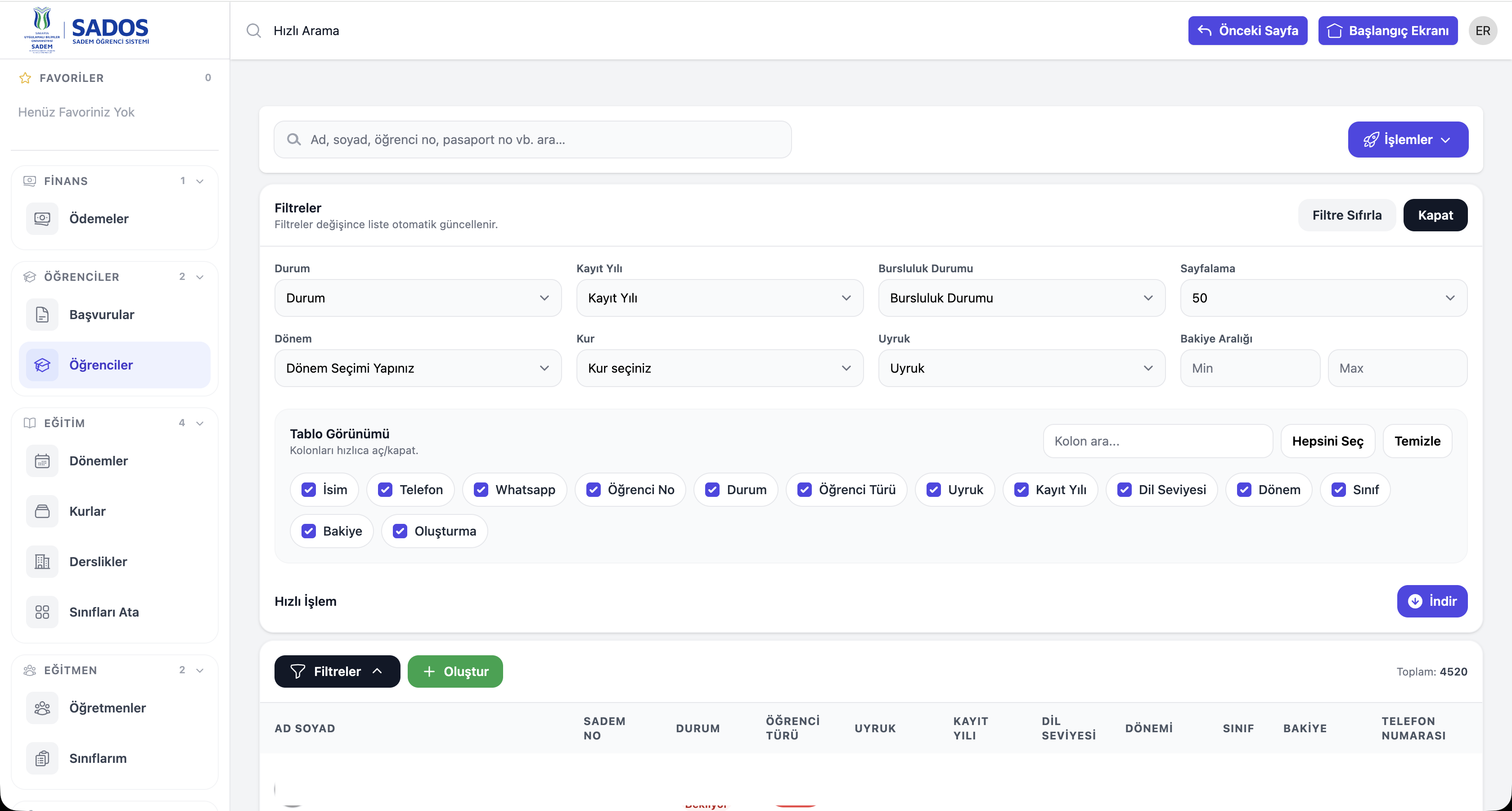Screen dimensions: 1512x811
Task: Click the Dönemler calendar icon
Action: pos(42,461)
